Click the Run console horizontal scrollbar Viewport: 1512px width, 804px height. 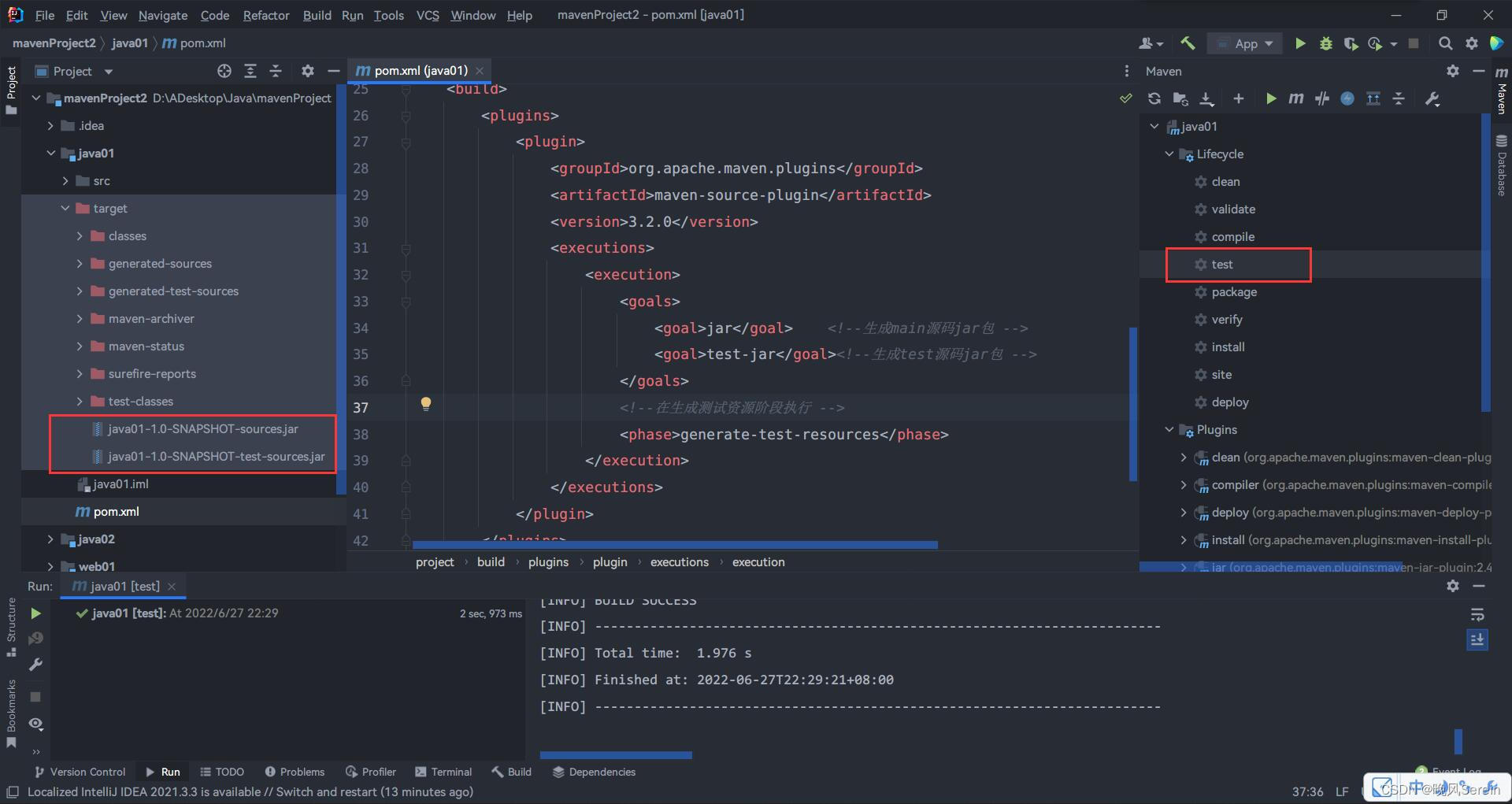(616, 755)
